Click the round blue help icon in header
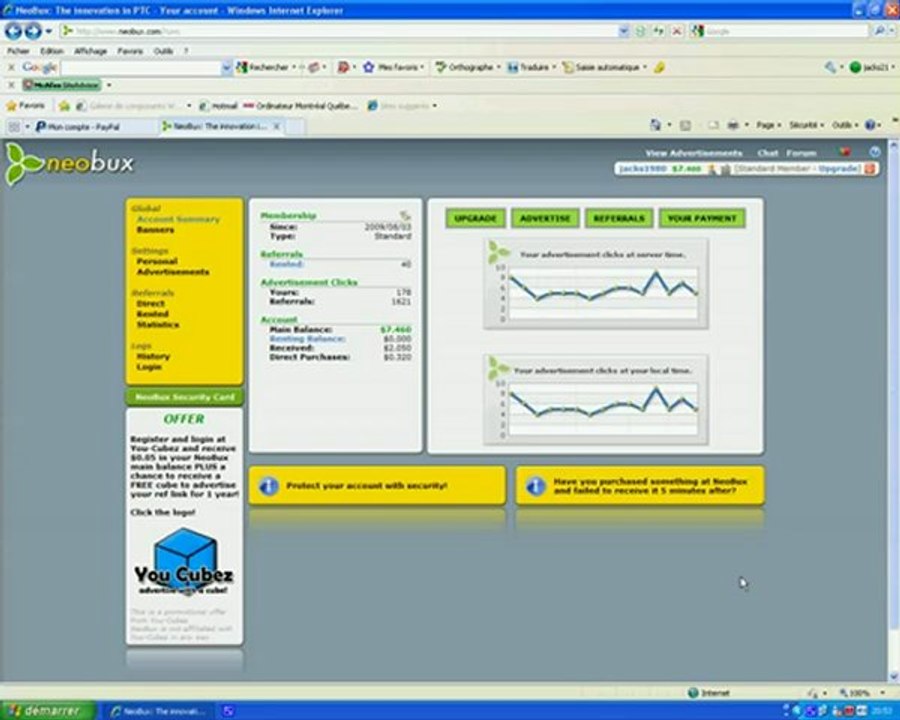 (x=874, y=152)
